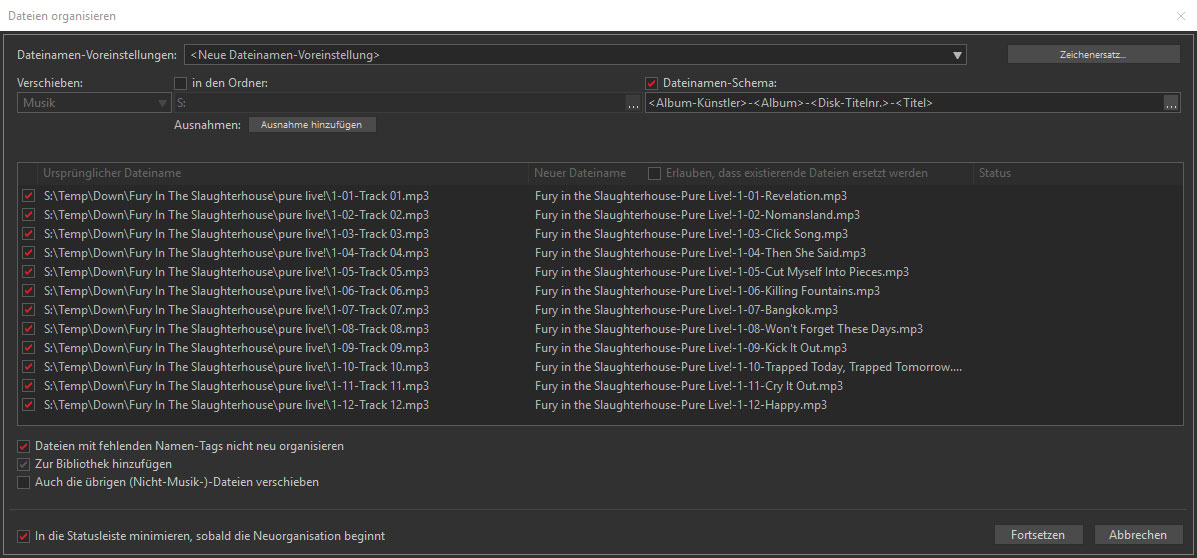Uncheck the row for 1-05-Track 05.mp3
Screen dimensions: 1197x558
tap(29, 272)
